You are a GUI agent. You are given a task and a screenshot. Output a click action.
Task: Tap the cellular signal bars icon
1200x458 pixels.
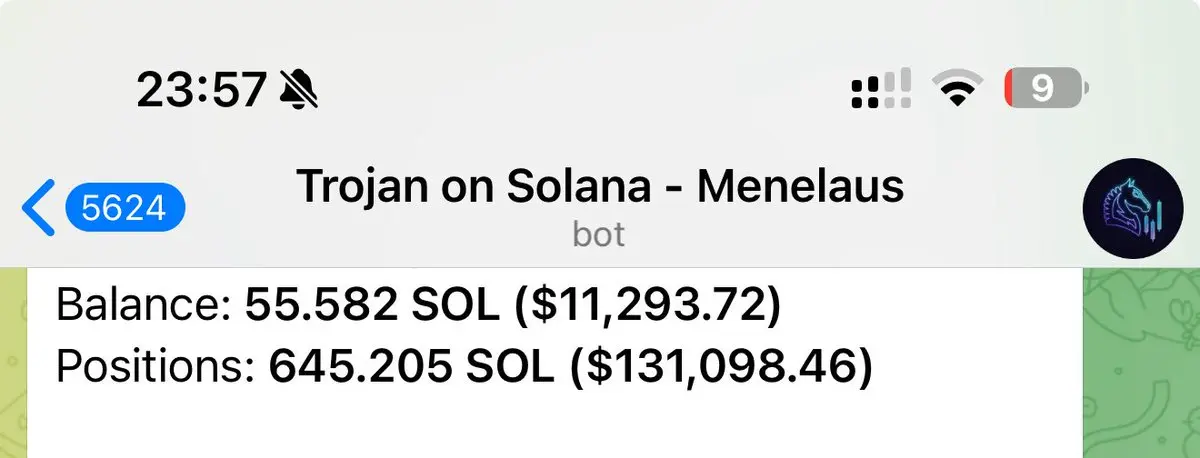(881, 89)
